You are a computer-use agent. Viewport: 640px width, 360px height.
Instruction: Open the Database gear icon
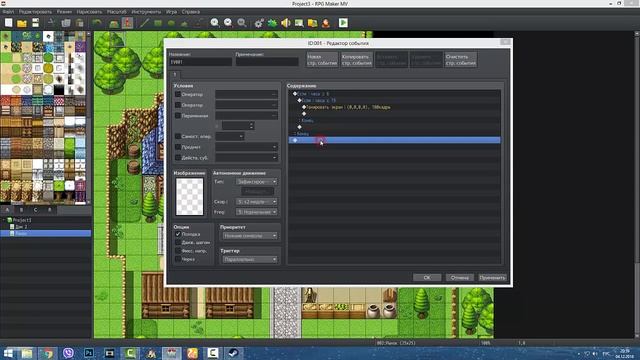coord(259,23)
